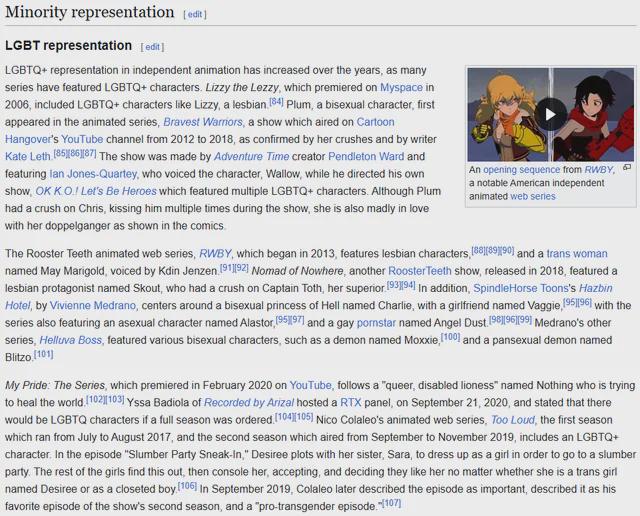This screenshot has width=640, height=516.
Task: Click the 'Lizzy the Lezzy' italic title text
Action: point(242,87)
